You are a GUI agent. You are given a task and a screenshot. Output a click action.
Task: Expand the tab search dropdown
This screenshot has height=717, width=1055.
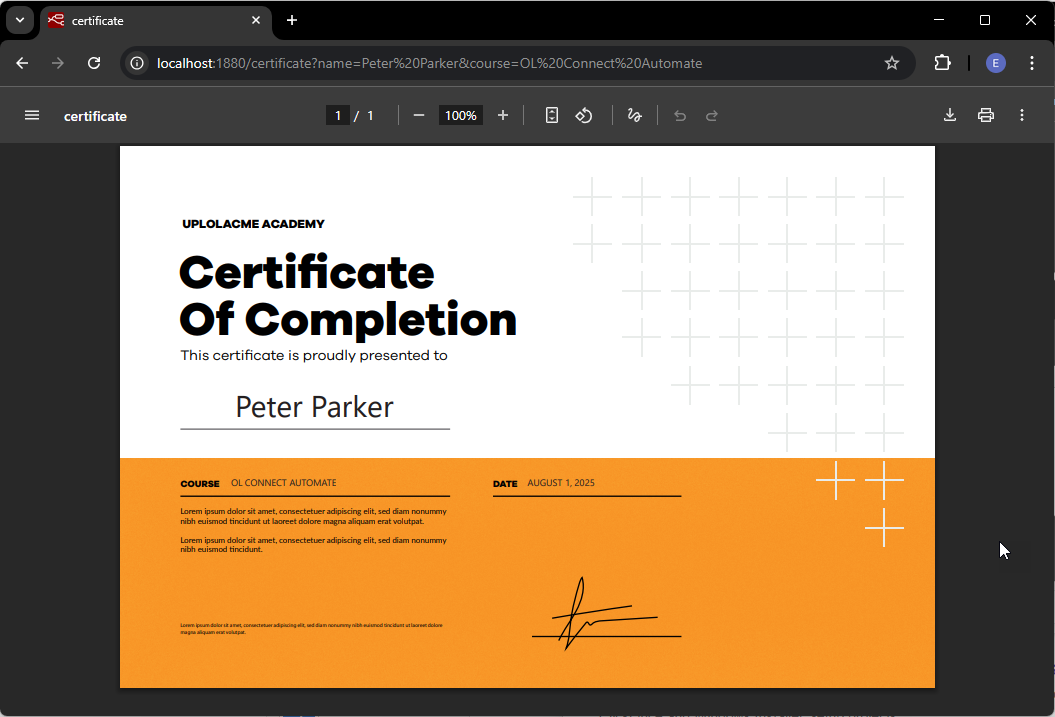point(19,20)
